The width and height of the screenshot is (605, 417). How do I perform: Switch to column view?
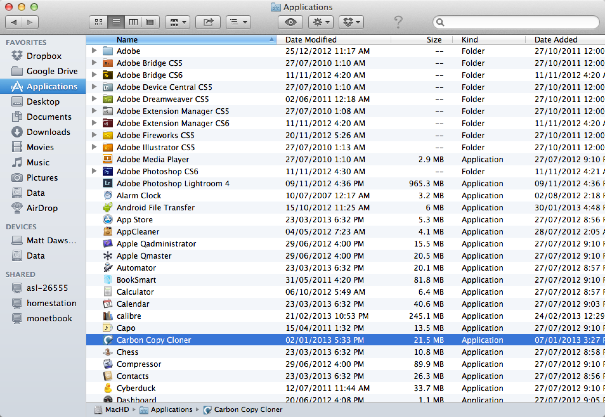click(x=133, y=22)
